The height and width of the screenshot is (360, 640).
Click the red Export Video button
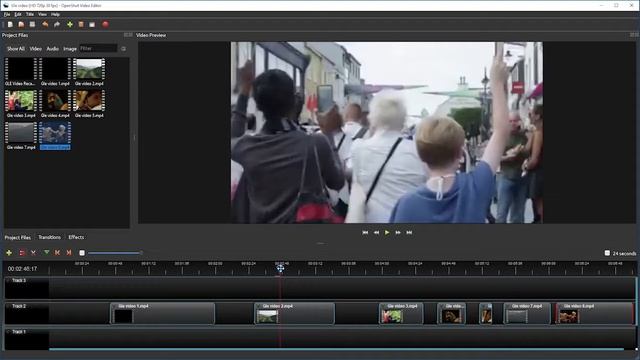point(105,24)
